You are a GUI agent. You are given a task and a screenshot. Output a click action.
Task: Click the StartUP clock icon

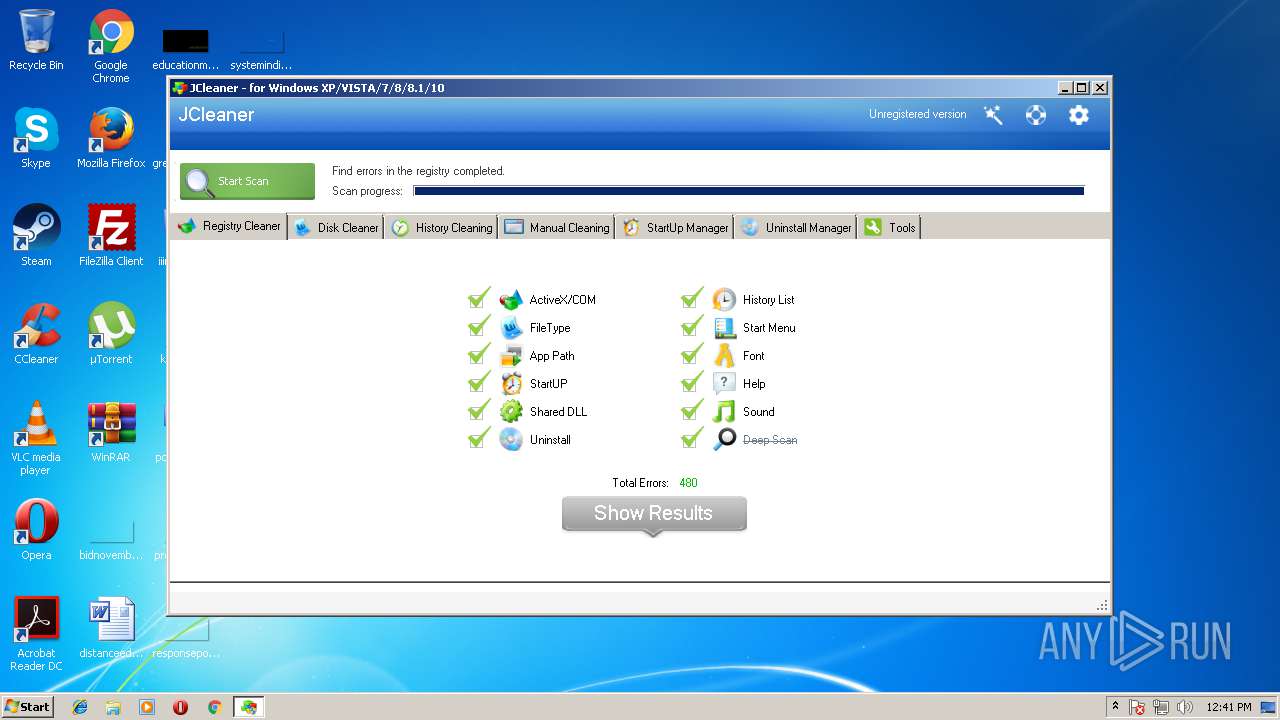(x=511, y=384)
